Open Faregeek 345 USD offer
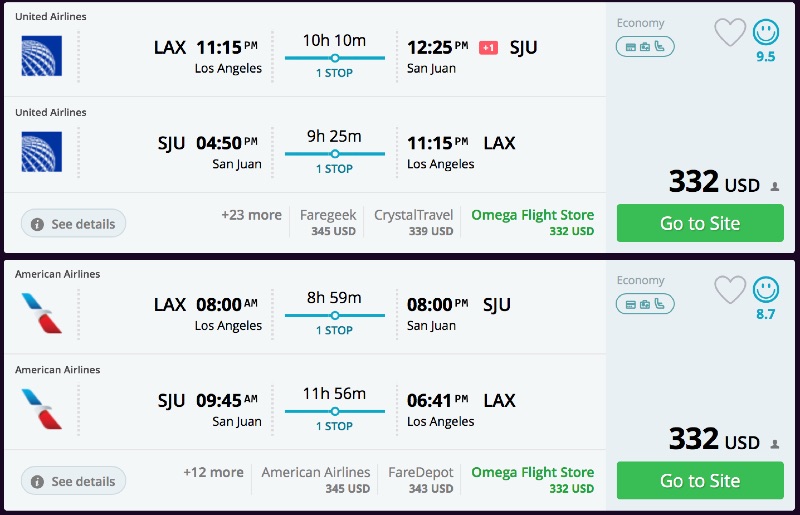 (328, 222)
